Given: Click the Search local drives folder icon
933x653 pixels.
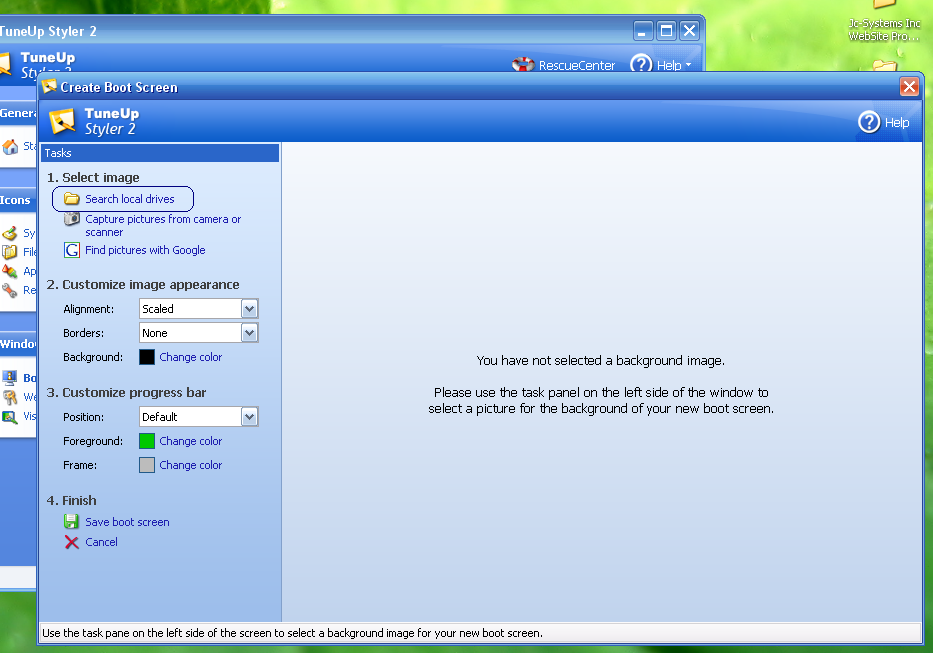Looking at the screenshot, I should pyautogui.click(x=71, y=199).
